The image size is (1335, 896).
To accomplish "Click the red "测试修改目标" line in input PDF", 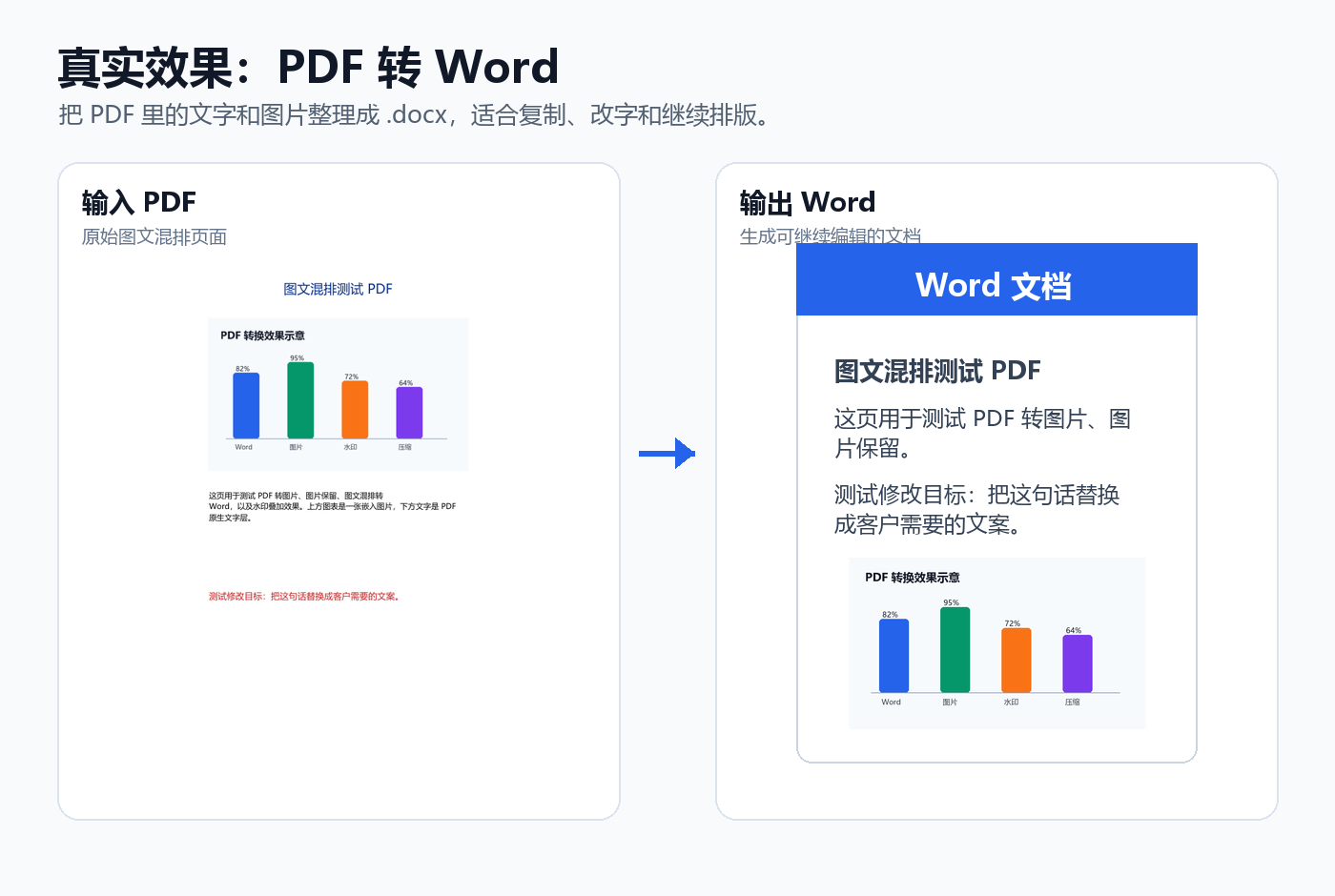I will [305, 597].
